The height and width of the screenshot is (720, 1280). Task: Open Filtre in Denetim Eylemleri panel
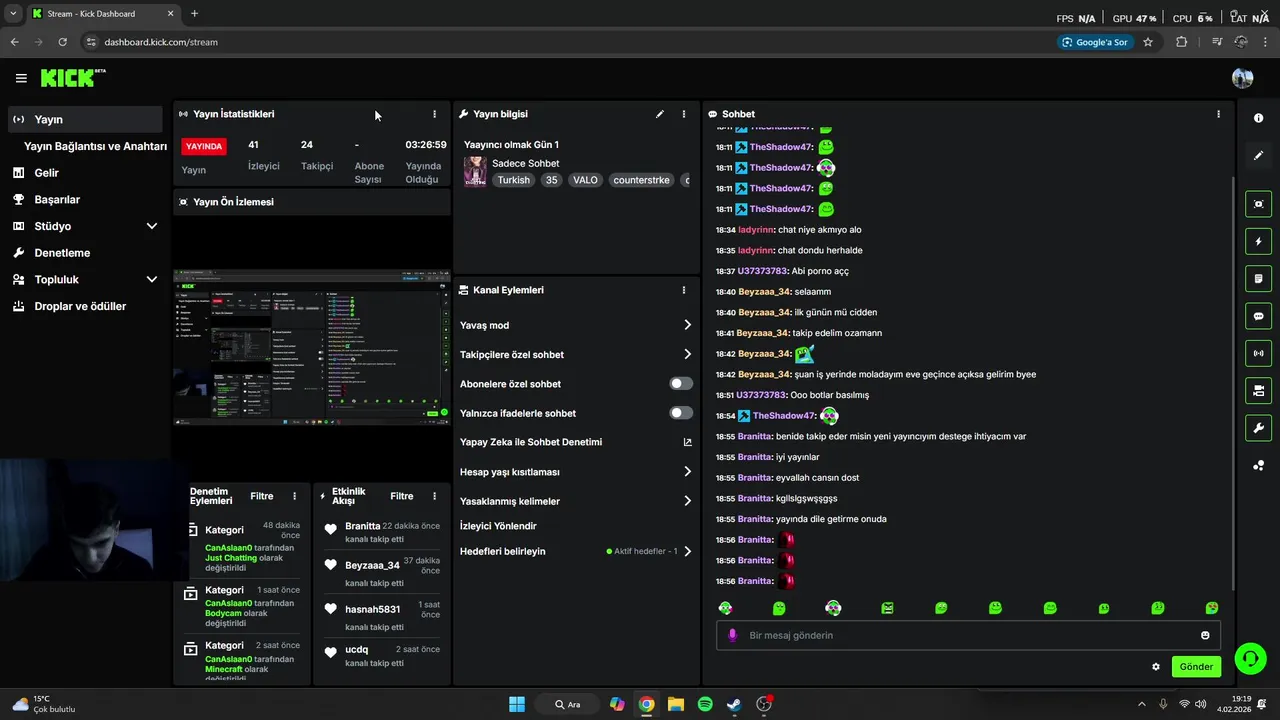[x=262, y=496]
